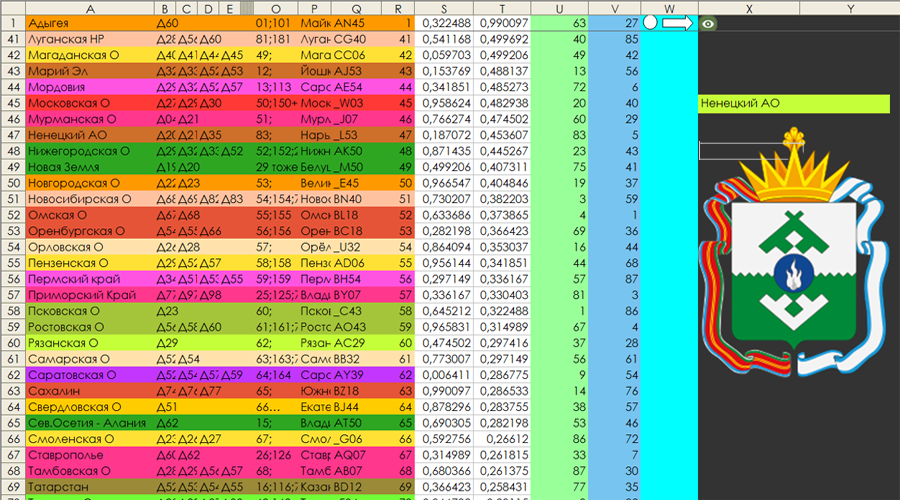Select column R header
Viewport: 900px width, 500px height.
click(398, 8)
